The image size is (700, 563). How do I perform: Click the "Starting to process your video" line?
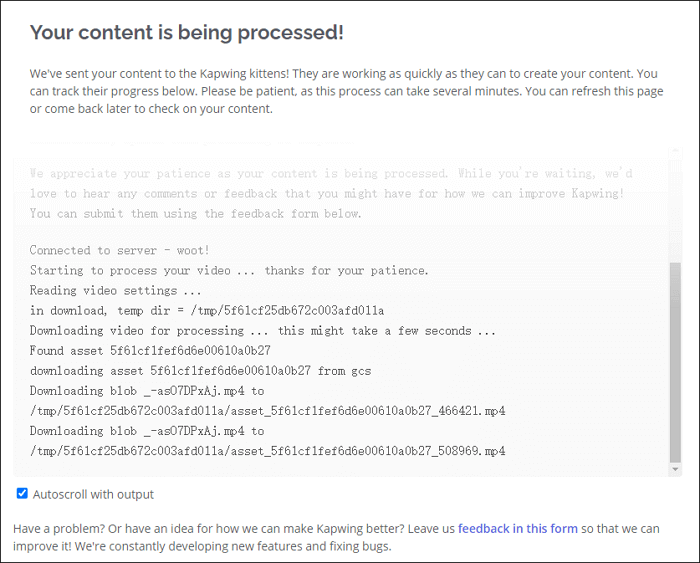229,271
